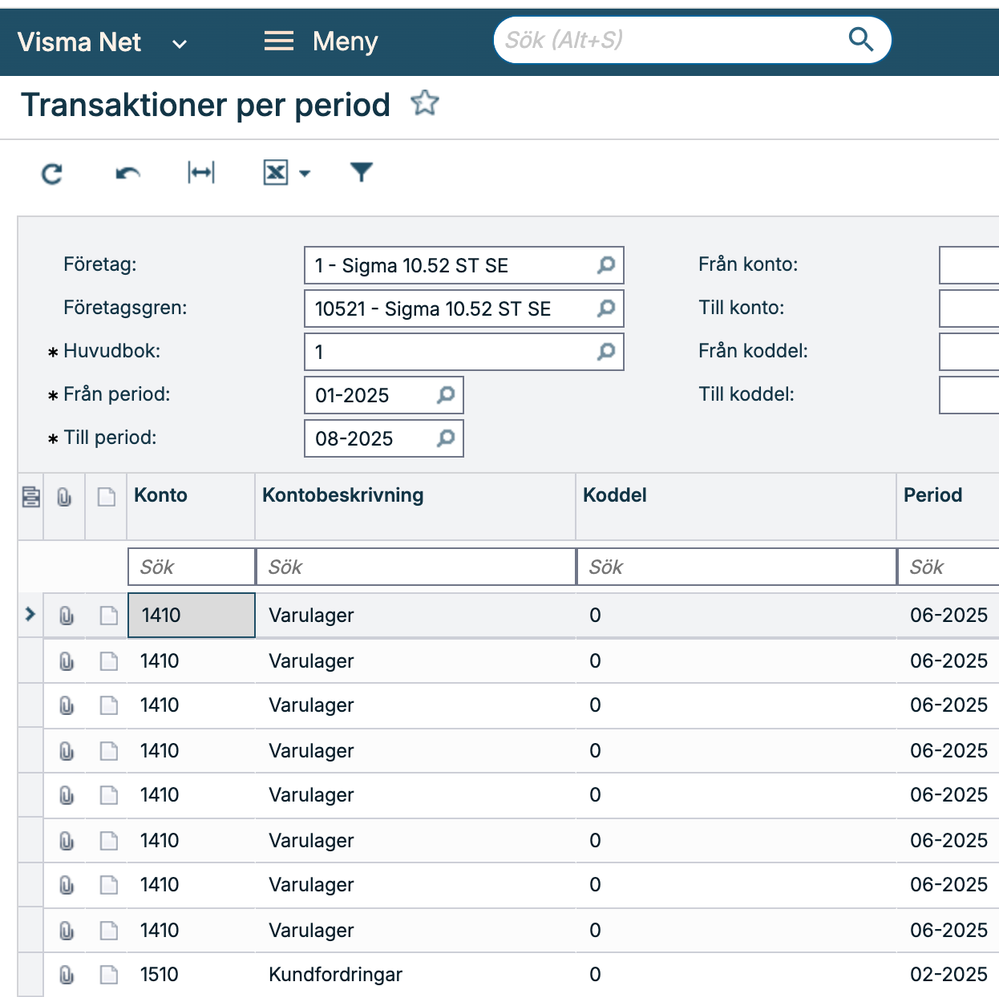Screen dimensions: 999x997
Task: Click the Koddel Sök filter box
Action: click(736, 567)
